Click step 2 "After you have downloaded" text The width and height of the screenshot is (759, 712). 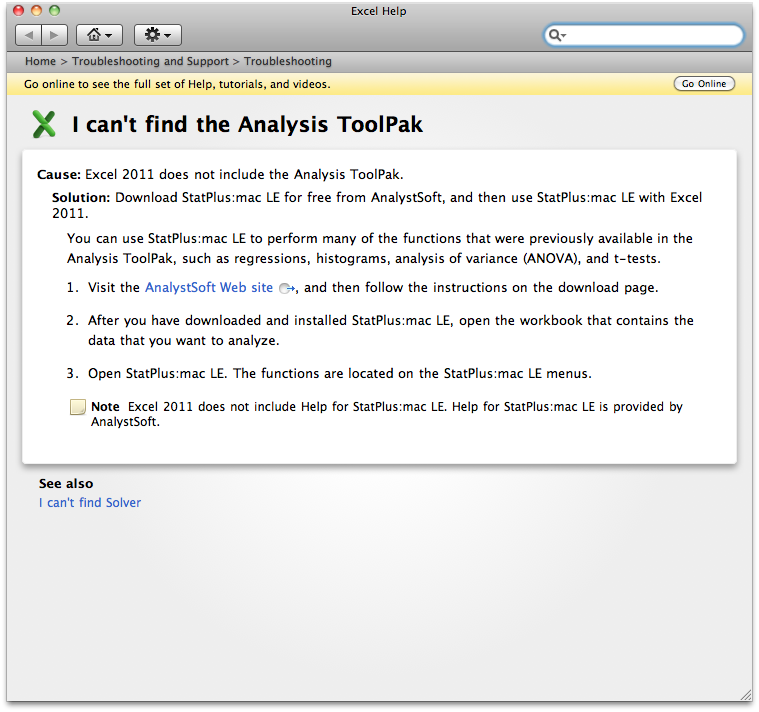pyautogui.click(x=391, y=331)
